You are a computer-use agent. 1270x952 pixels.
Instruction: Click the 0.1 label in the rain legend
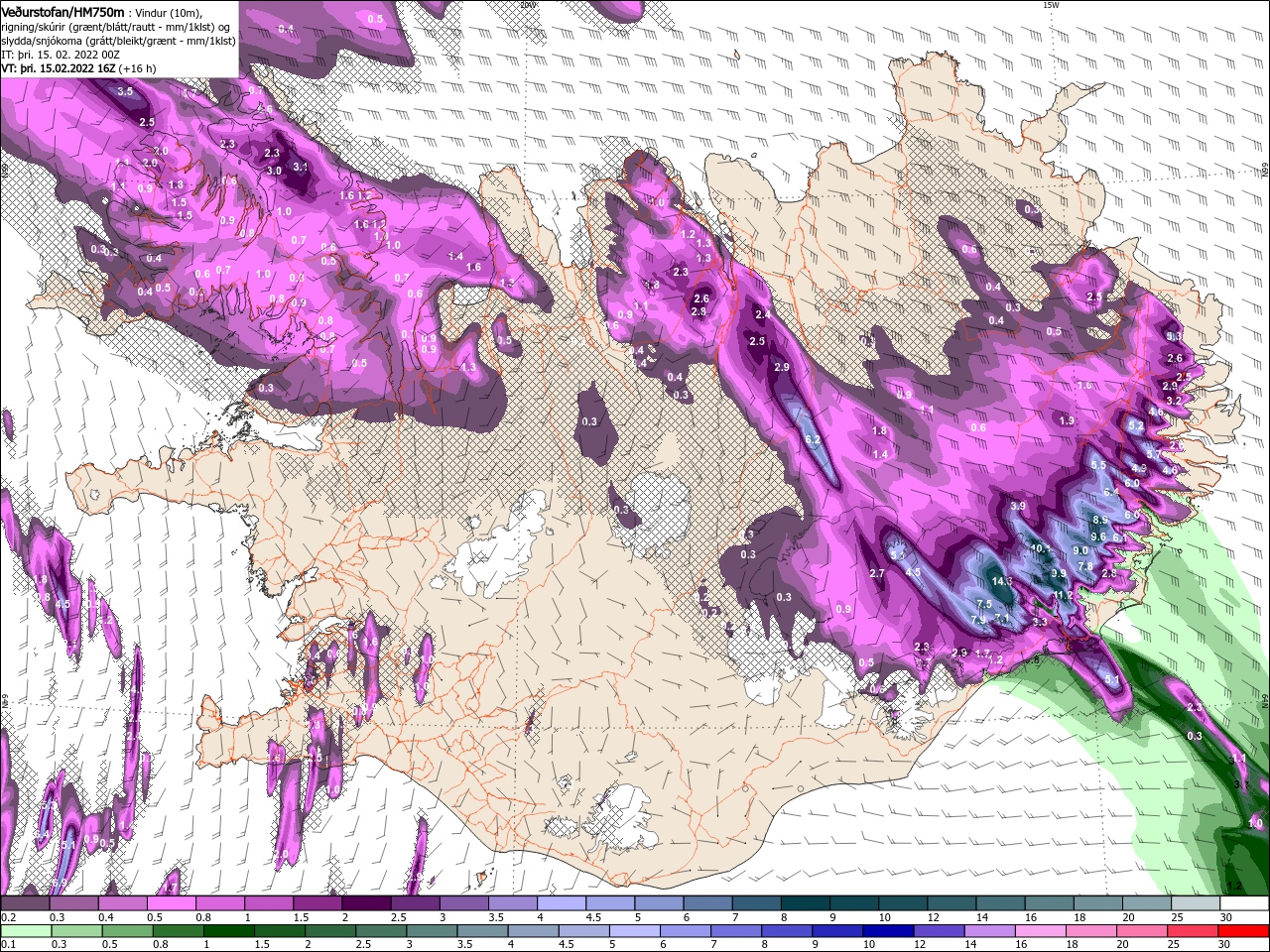click(8, 945)
